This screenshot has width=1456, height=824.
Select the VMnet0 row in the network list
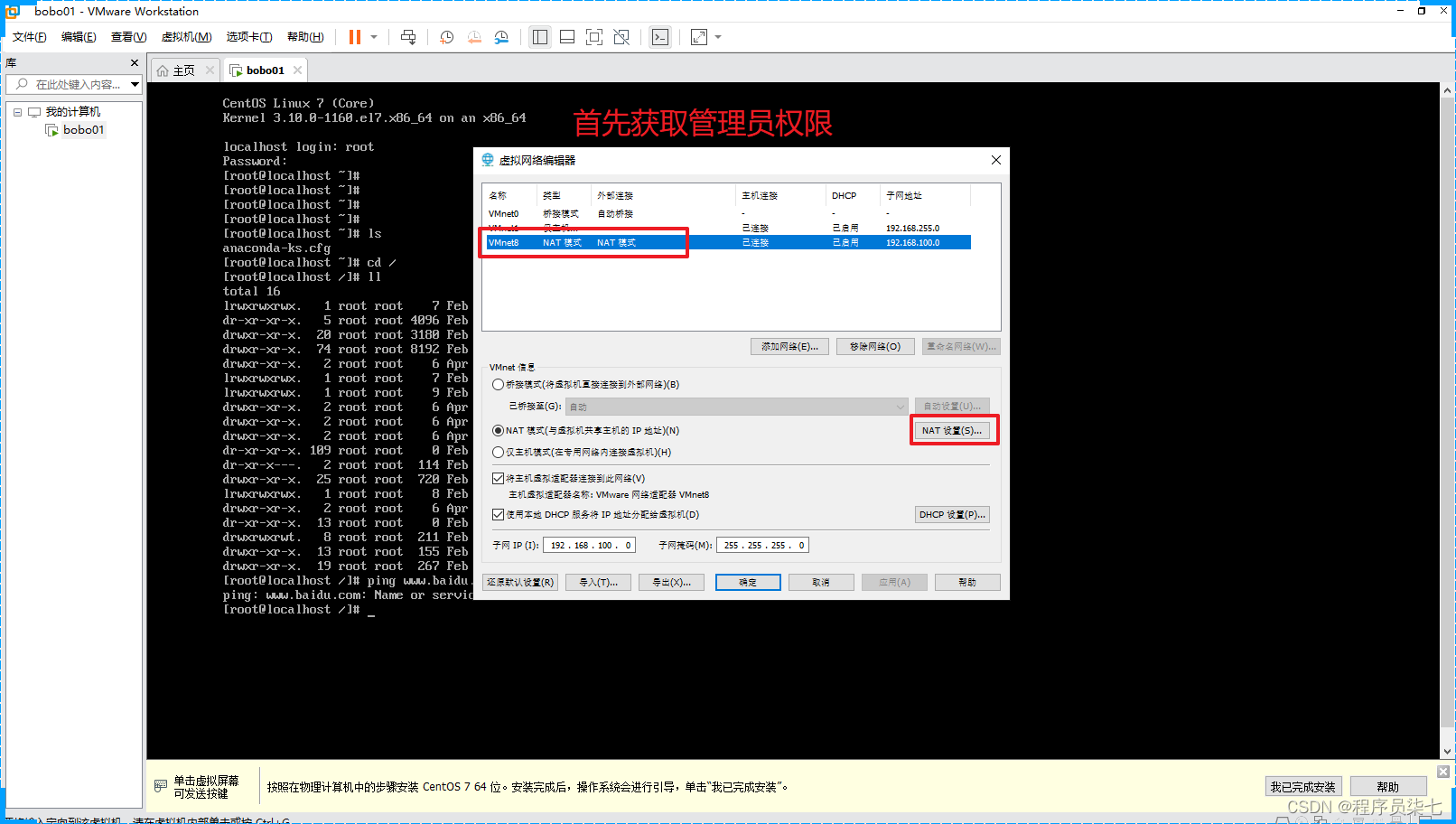(728, 214)
